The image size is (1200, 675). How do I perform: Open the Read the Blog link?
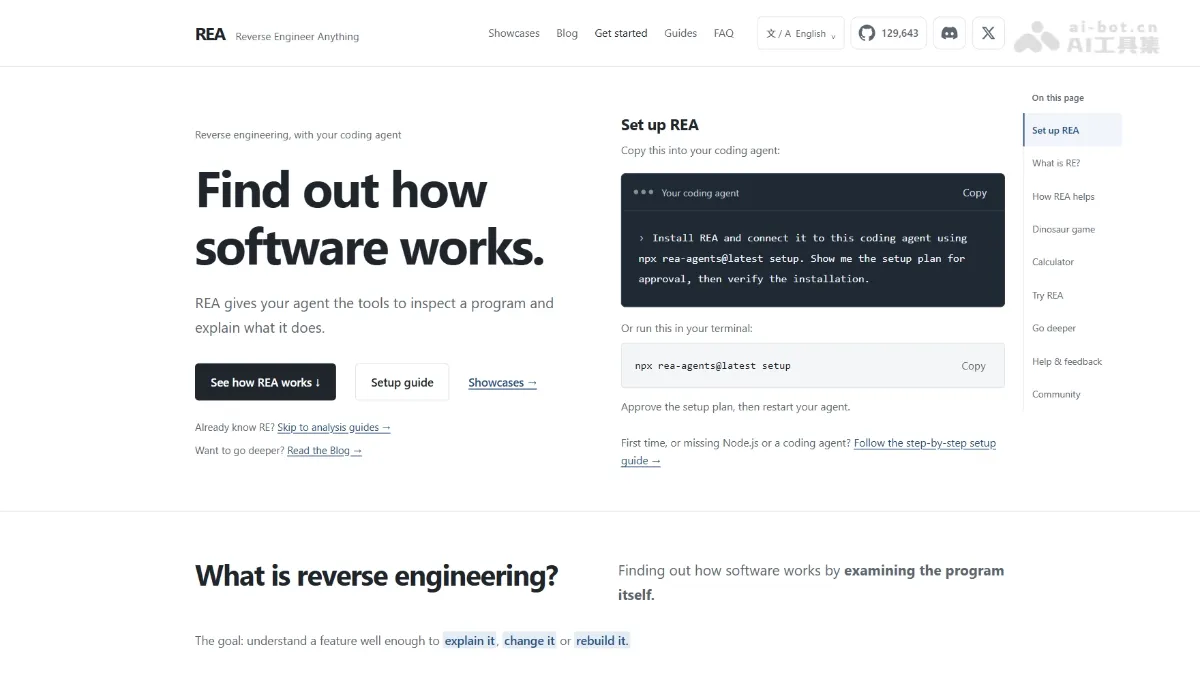click(324, 451)
